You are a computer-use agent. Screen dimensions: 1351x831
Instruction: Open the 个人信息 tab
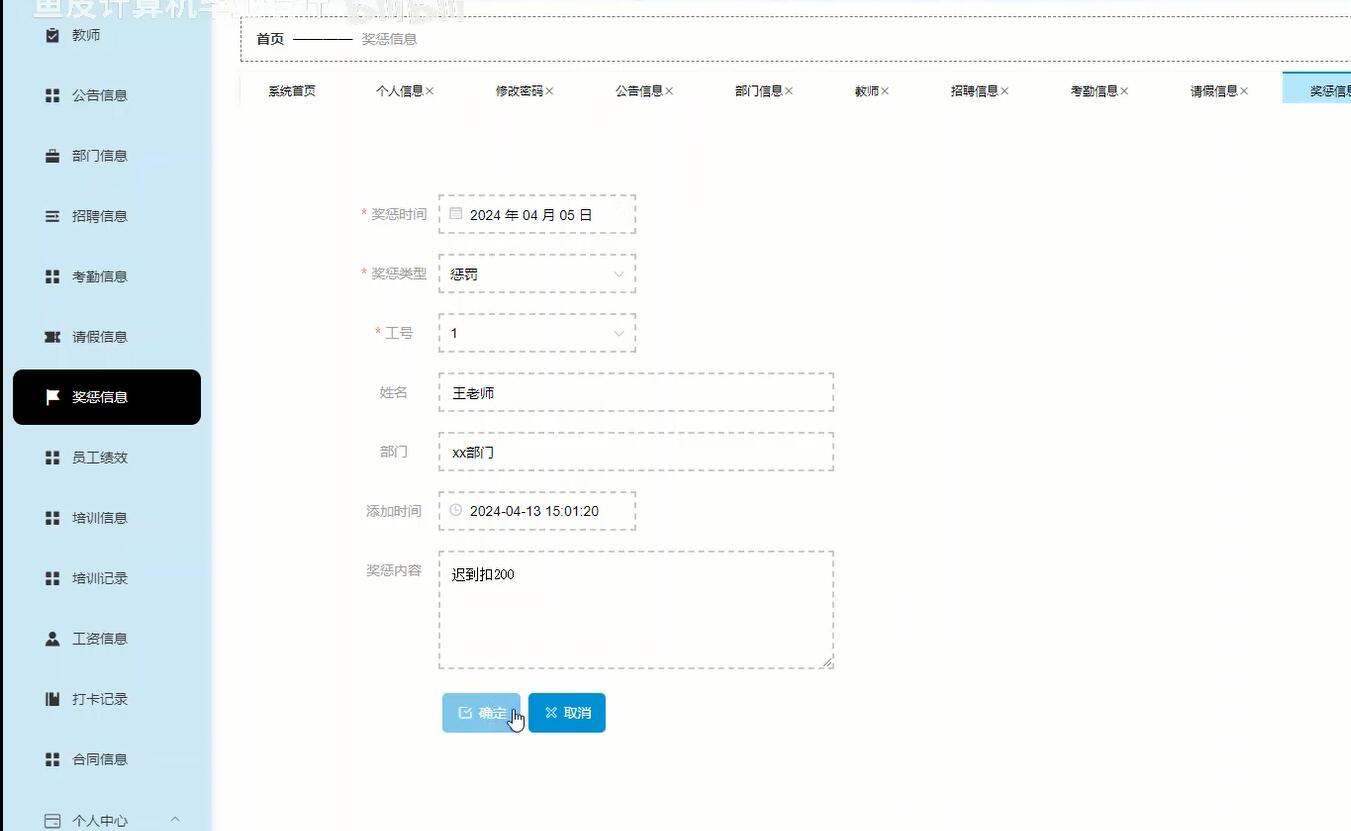398,89
